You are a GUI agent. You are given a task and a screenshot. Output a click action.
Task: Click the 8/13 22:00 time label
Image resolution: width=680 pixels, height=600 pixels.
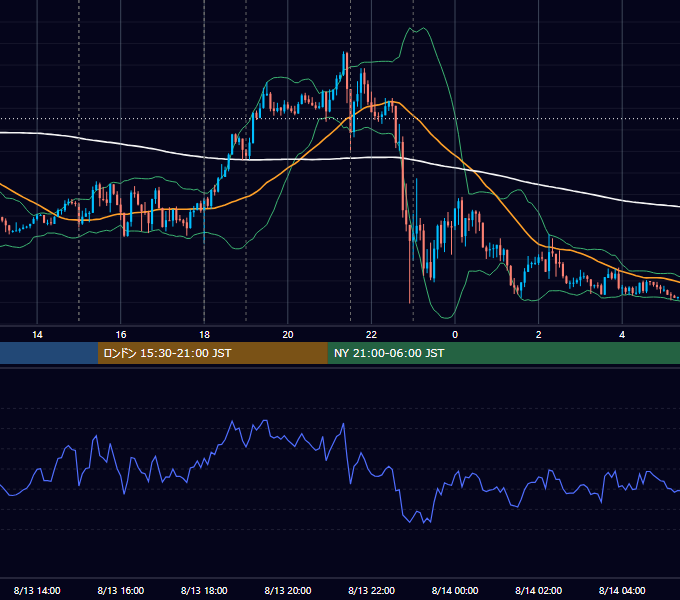point(372,590)
